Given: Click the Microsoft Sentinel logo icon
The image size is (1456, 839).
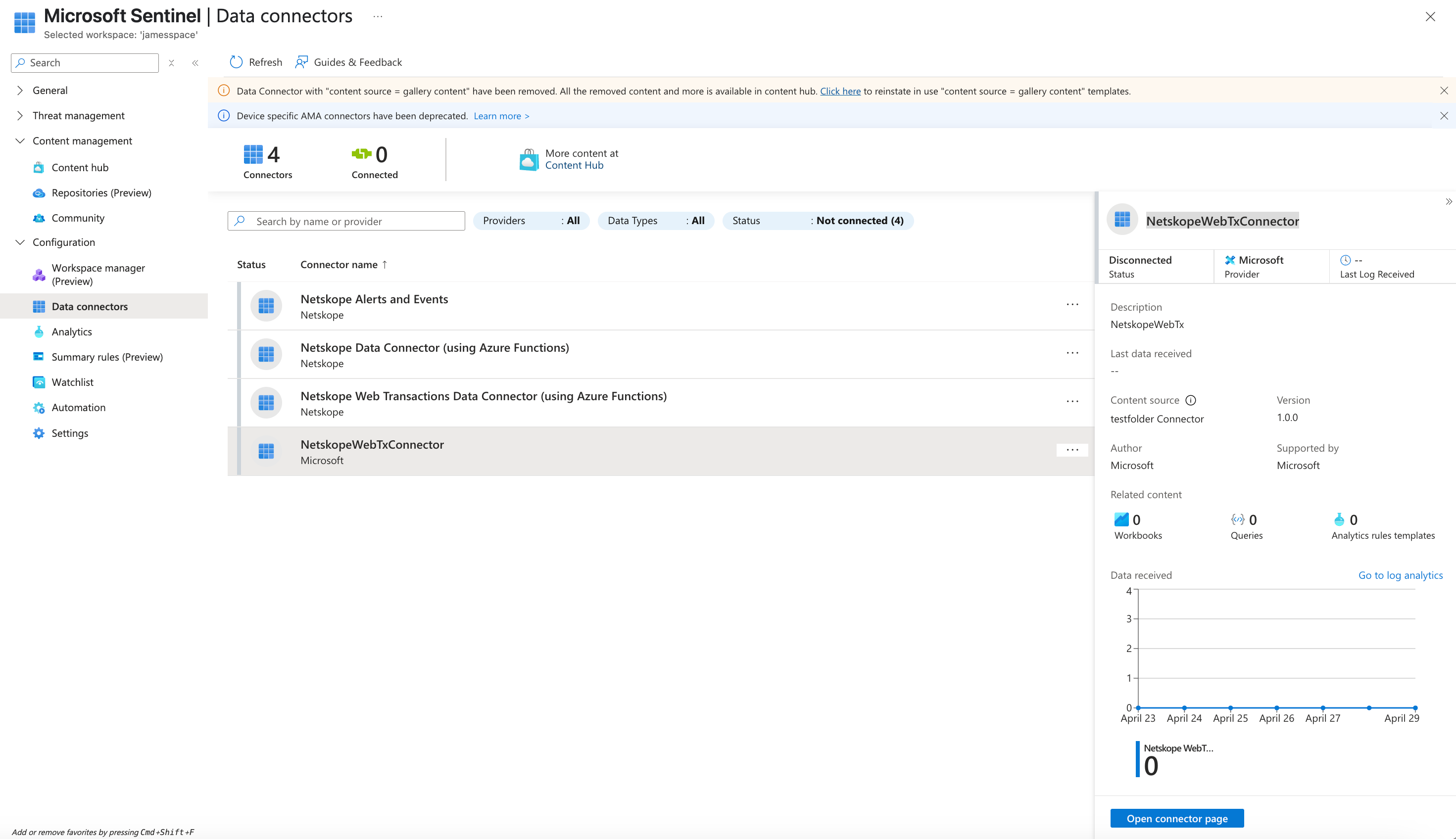Looking at the screenshot, I should (x=25, y=22).
